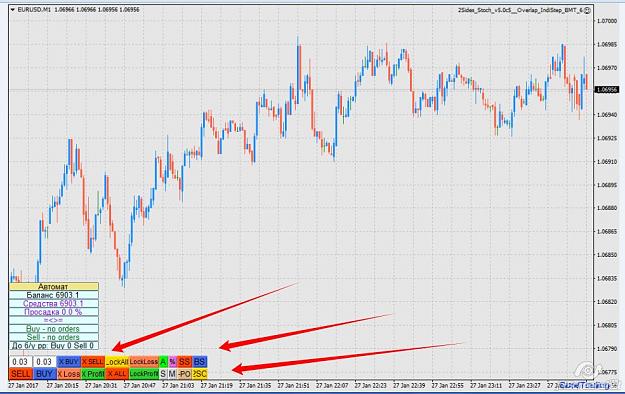The height and width of the screenshot is (394, 625).
Task: Click the Buy - no orders row
Action: pyautogui.click(x=54, y=329)
